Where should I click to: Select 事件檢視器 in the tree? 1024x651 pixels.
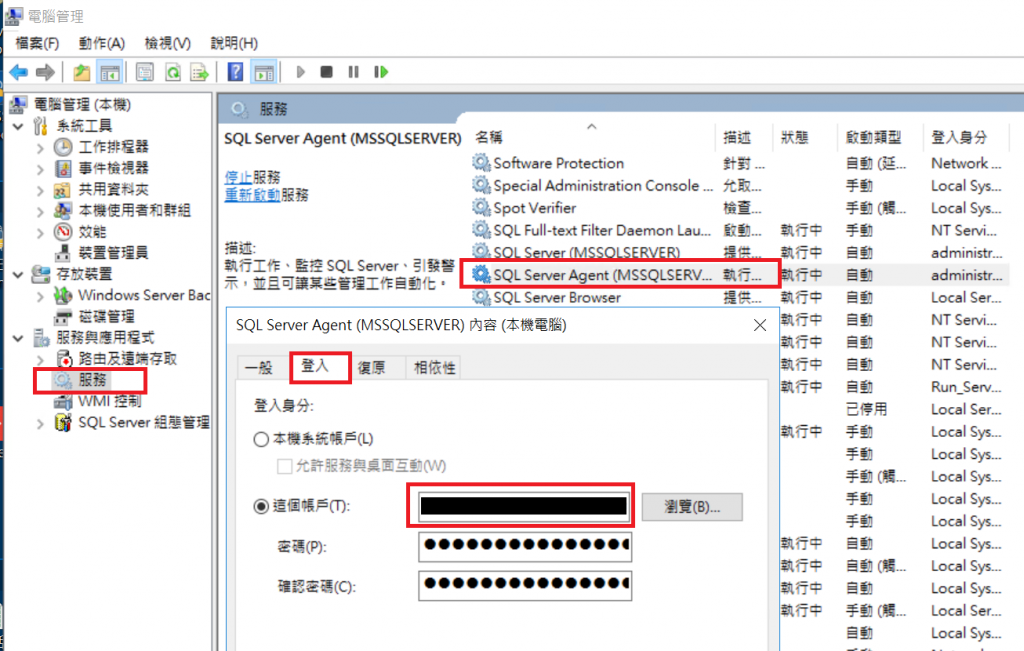[x=113, y=168]
